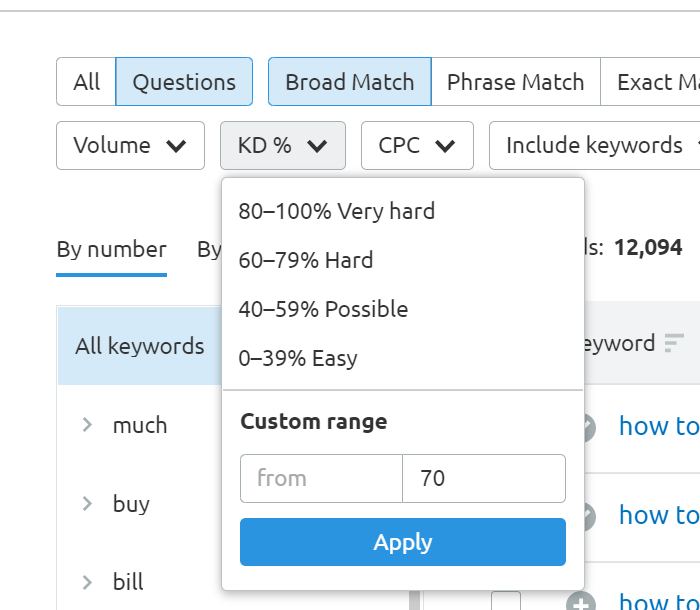This screenshot has width=700, height=610.
Task: Expand the 'bill' keyword group
Action: click(x=87, y=582)
